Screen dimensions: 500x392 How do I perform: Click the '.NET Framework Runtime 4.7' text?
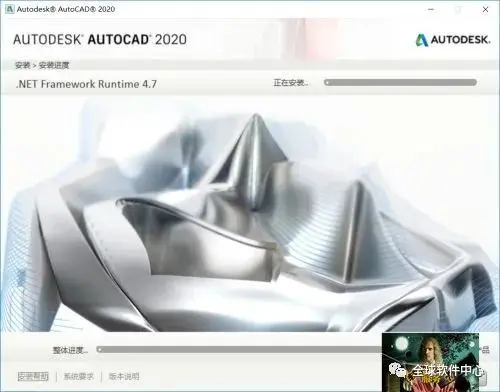tap(86, 84)
